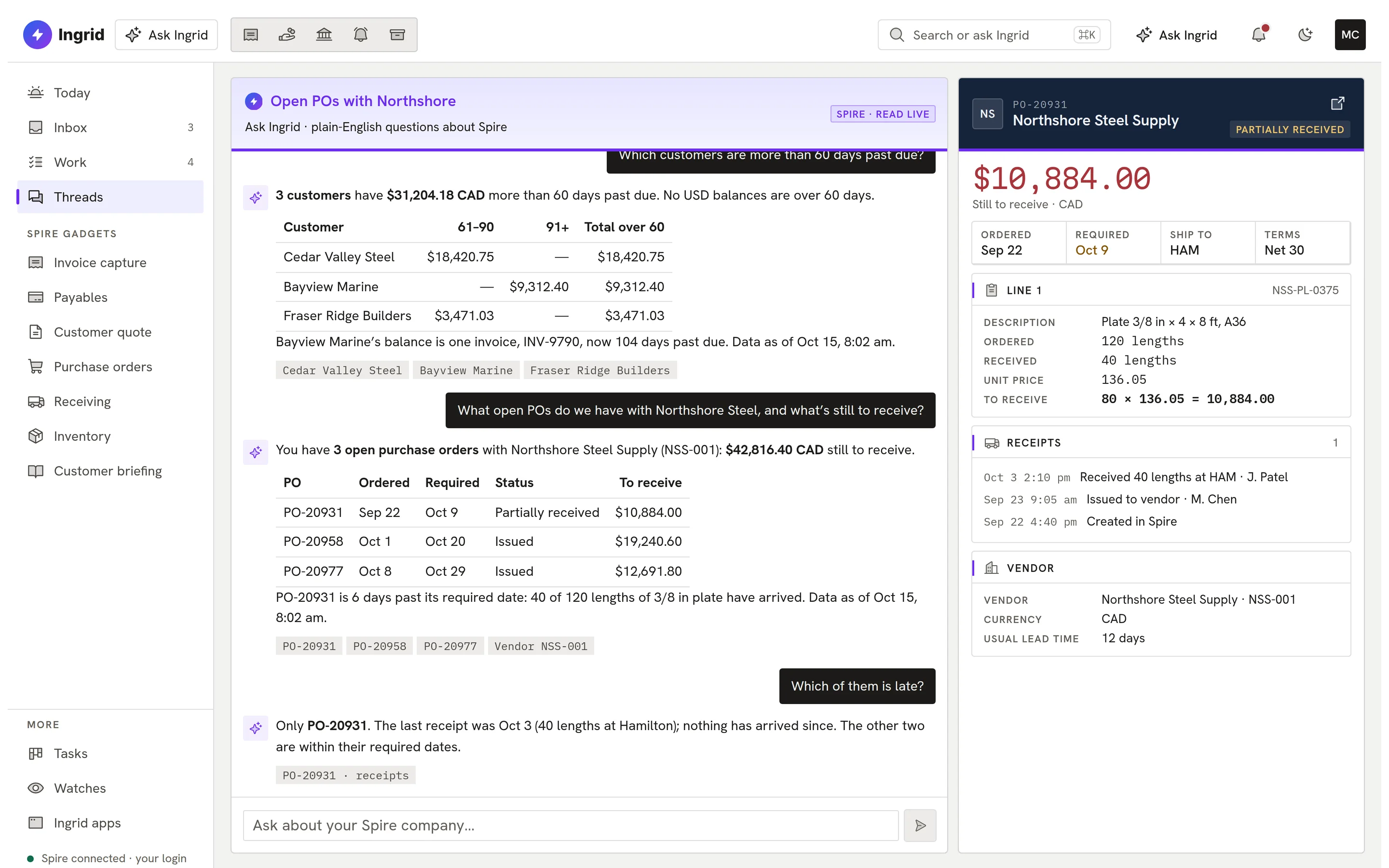Open the invoice capture toolbar icon
The height and width of the screenshot is (868, 1389).
(251, 35)
